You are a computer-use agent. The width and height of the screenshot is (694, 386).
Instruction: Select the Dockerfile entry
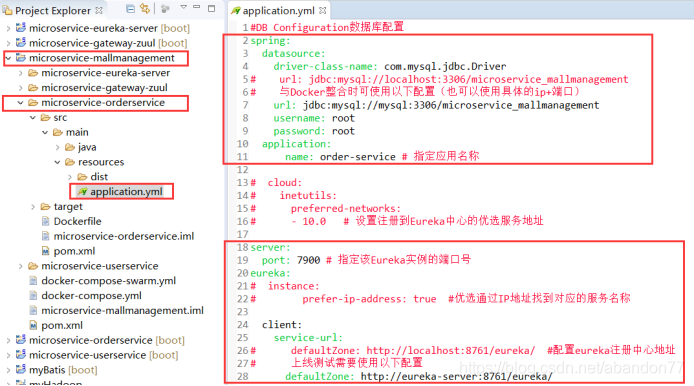pos(77,221)
